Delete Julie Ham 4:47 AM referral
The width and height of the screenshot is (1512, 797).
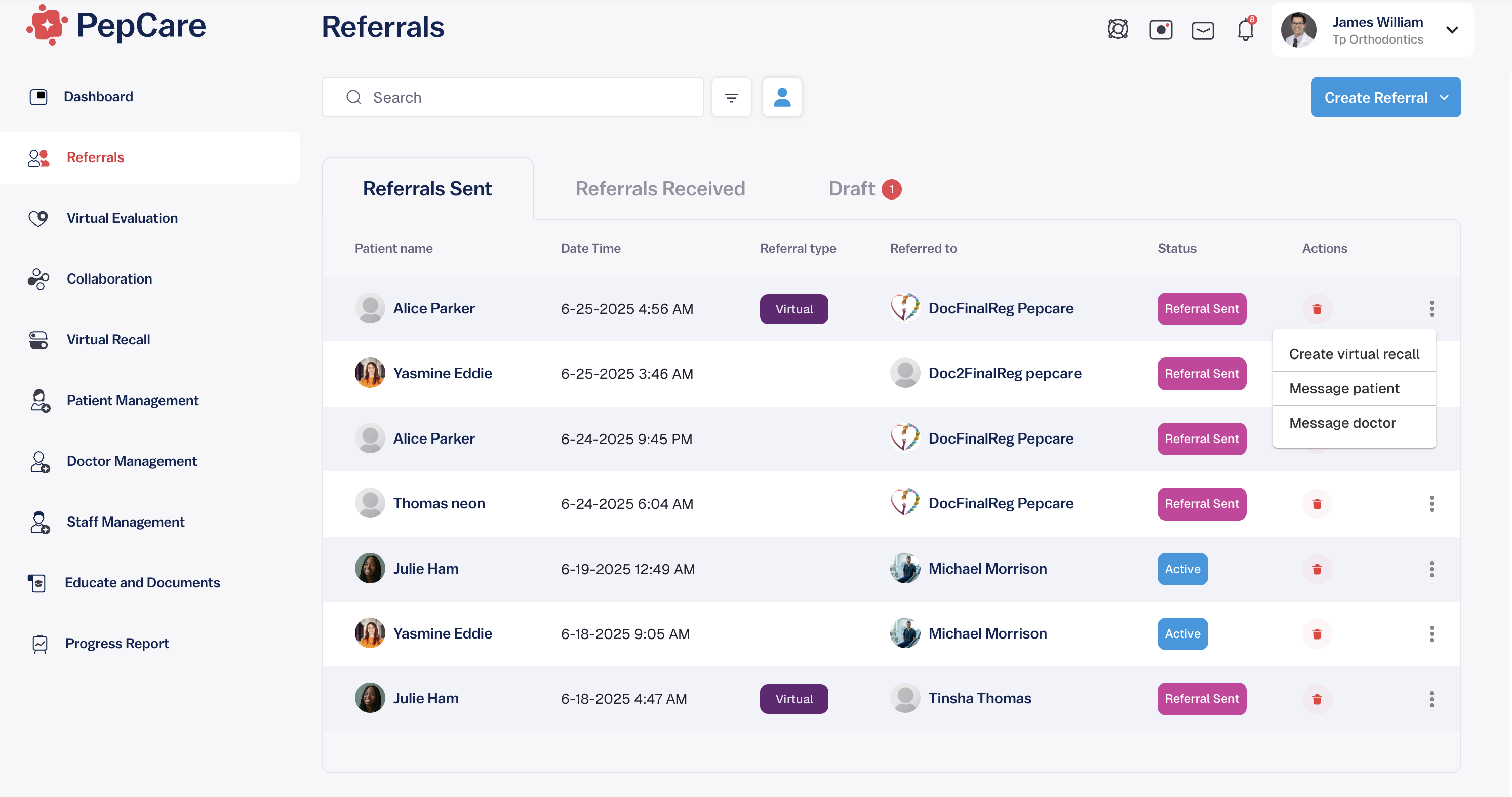tap(1317, 699)
